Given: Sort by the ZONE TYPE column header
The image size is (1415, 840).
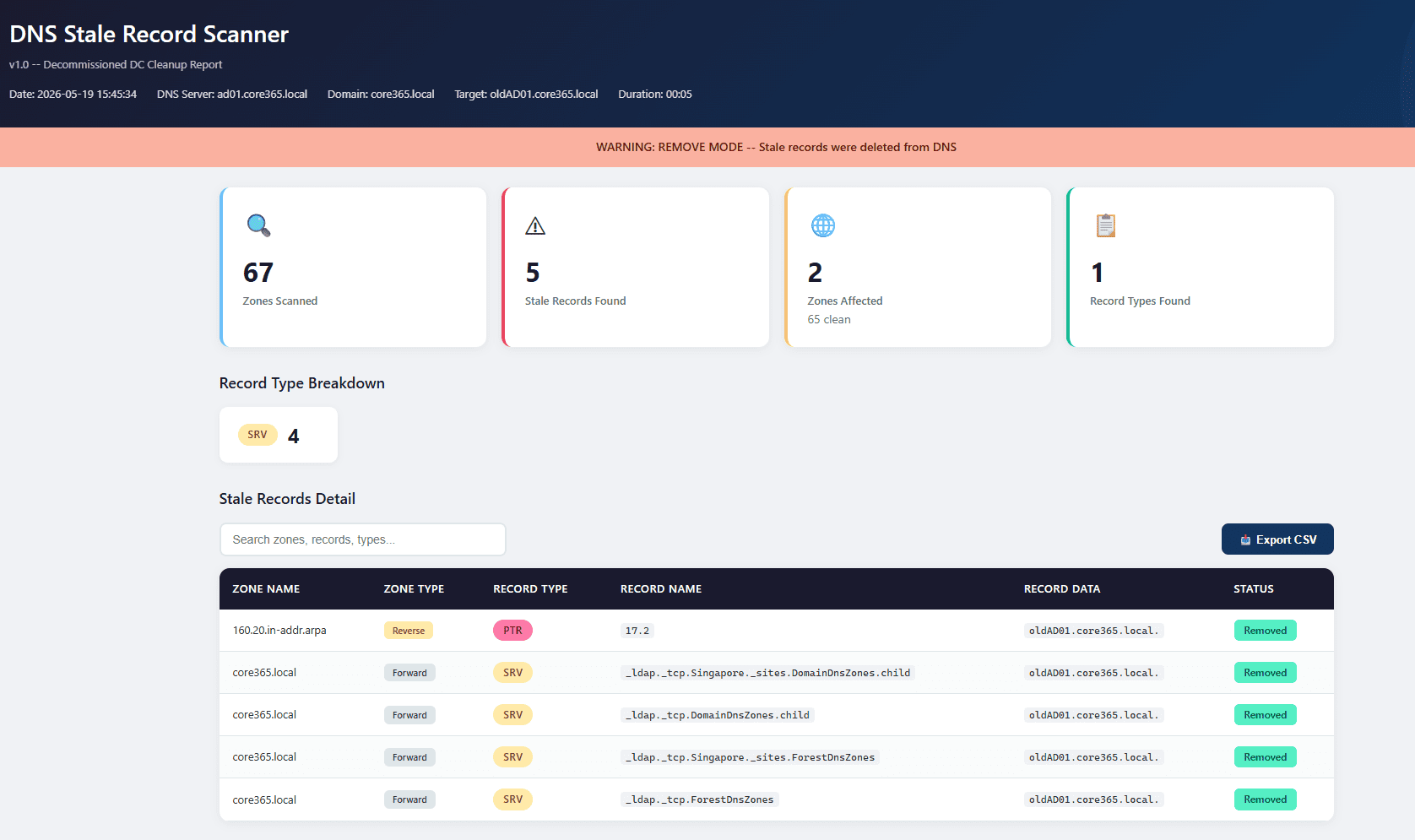Looking at the screenshot, I should click(x=414, y=589).
